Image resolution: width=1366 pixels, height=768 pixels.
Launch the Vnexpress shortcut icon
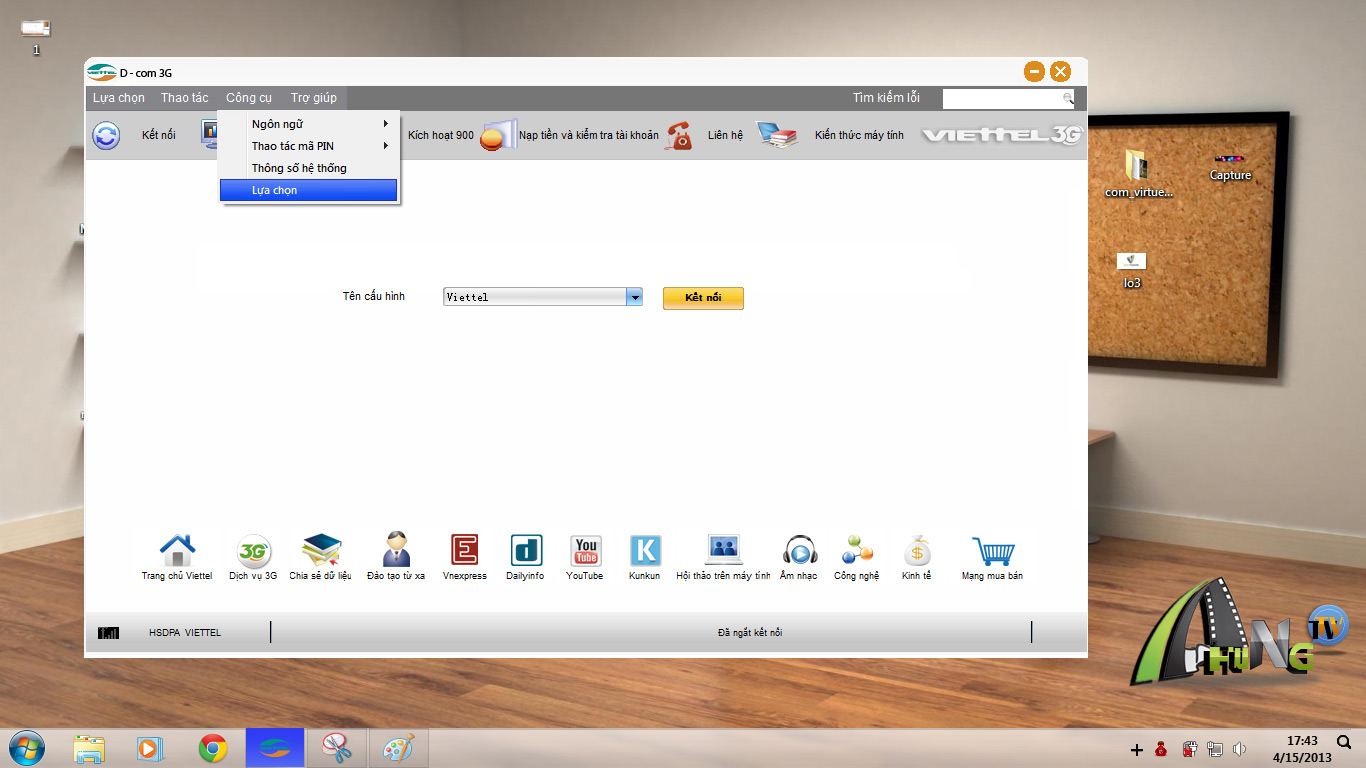tap(464, 550)
